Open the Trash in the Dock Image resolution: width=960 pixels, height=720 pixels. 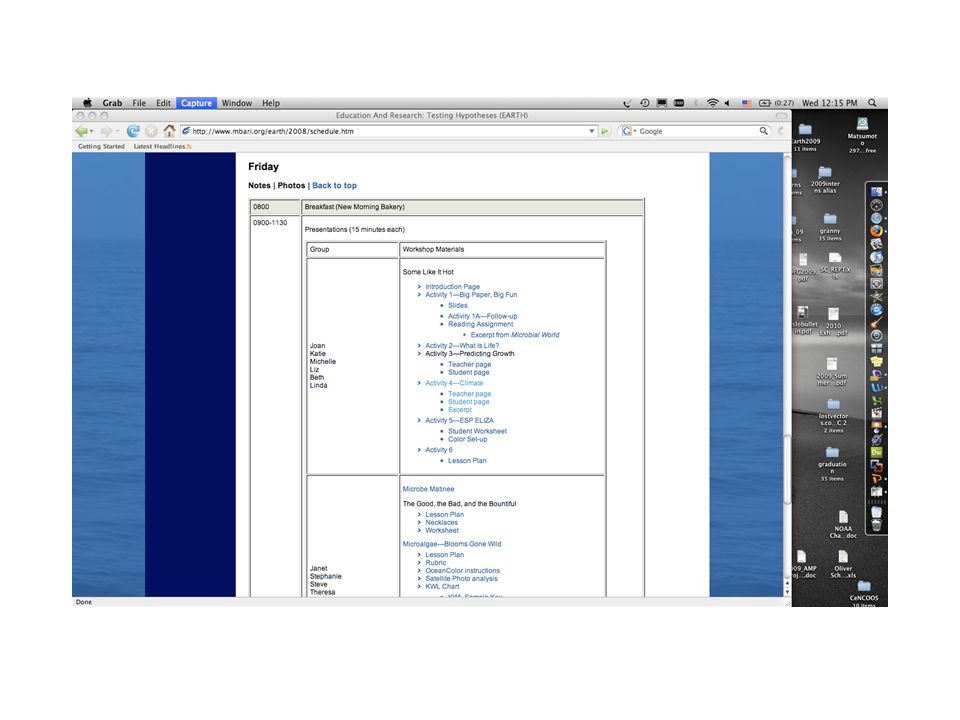(x=877, y=525)
